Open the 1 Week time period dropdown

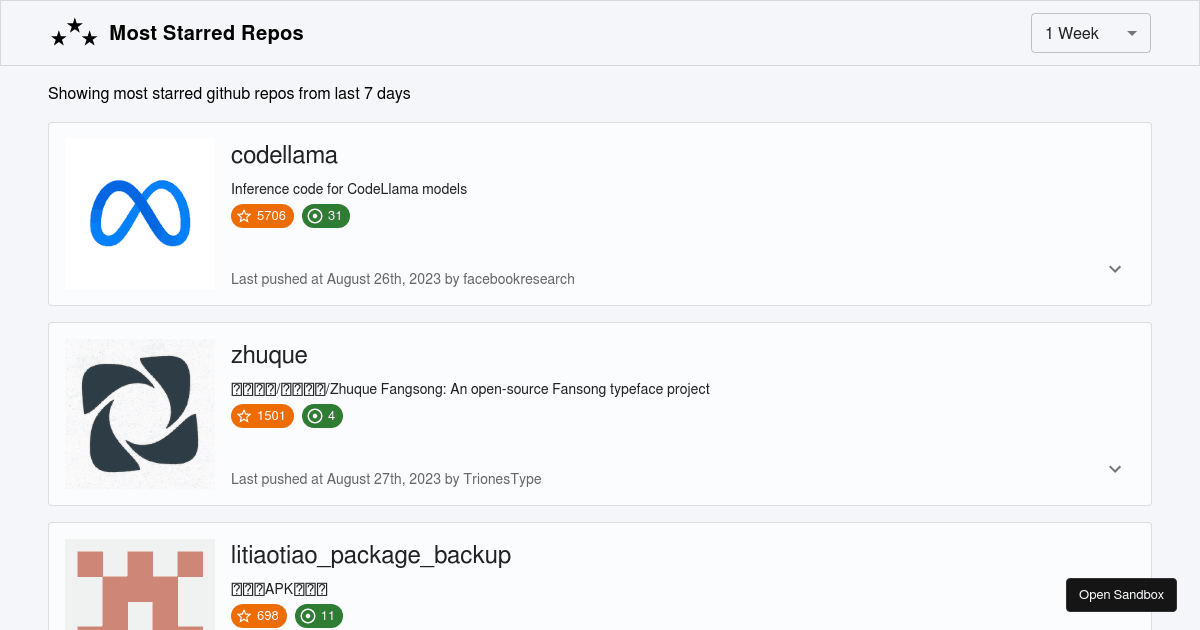1090,33
